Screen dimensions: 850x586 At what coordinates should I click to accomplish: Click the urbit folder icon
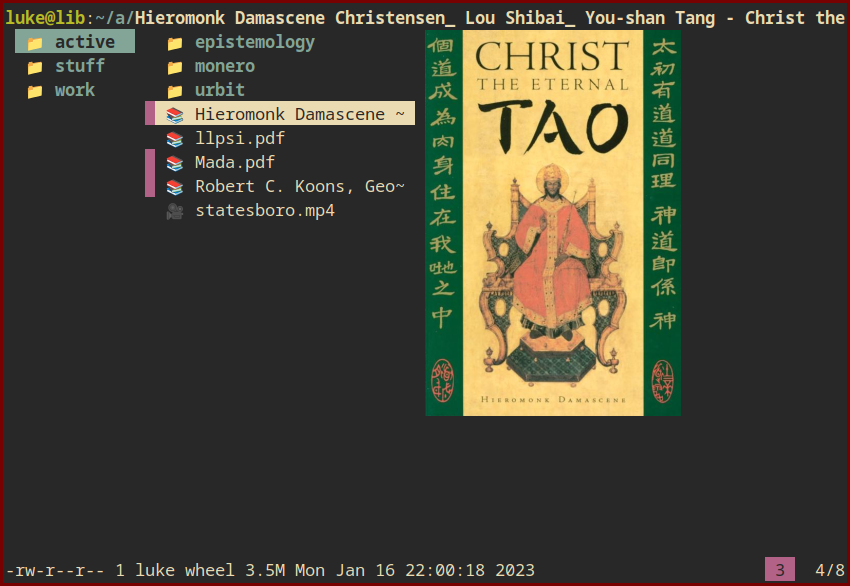click(x=175, y=90)
